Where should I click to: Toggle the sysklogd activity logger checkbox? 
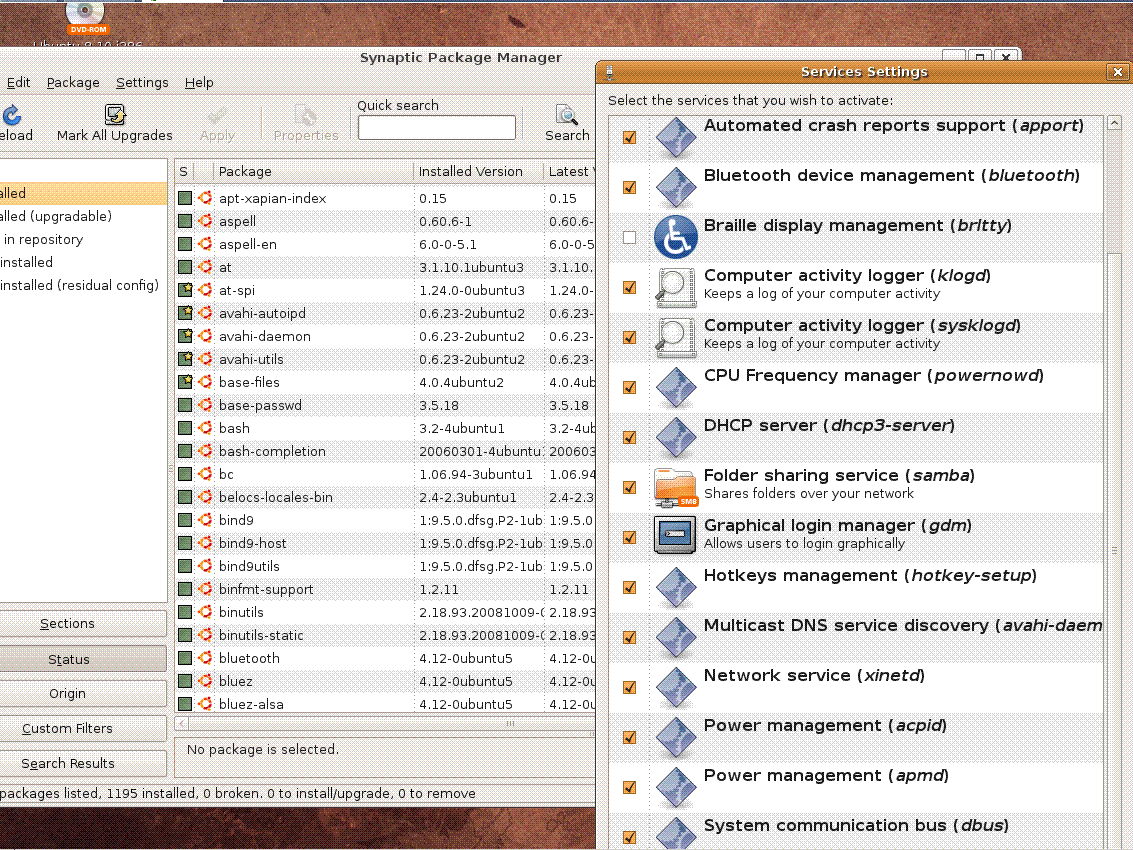[x=629, y=337]
